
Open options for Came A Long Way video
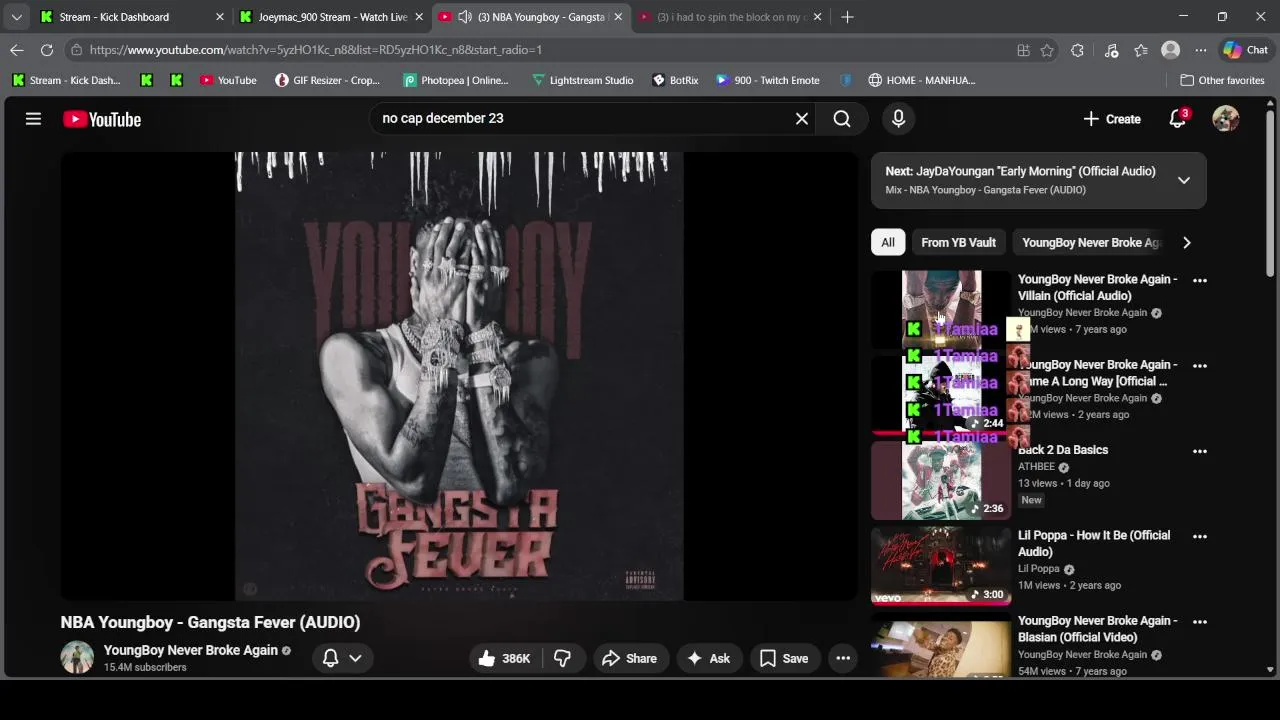tap(1200, 365)
